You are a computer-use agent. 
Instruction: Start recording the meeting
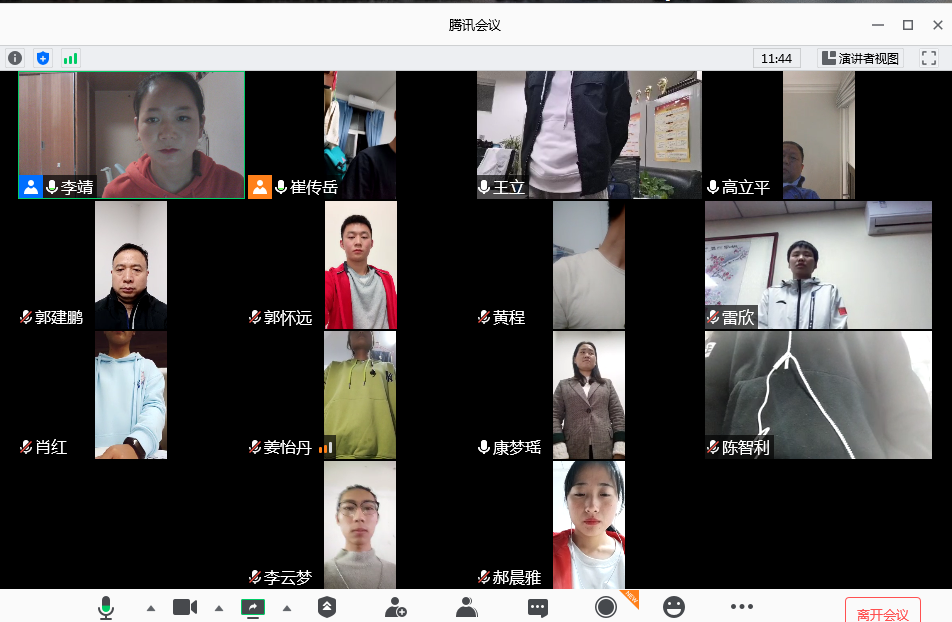coord(605,607)
